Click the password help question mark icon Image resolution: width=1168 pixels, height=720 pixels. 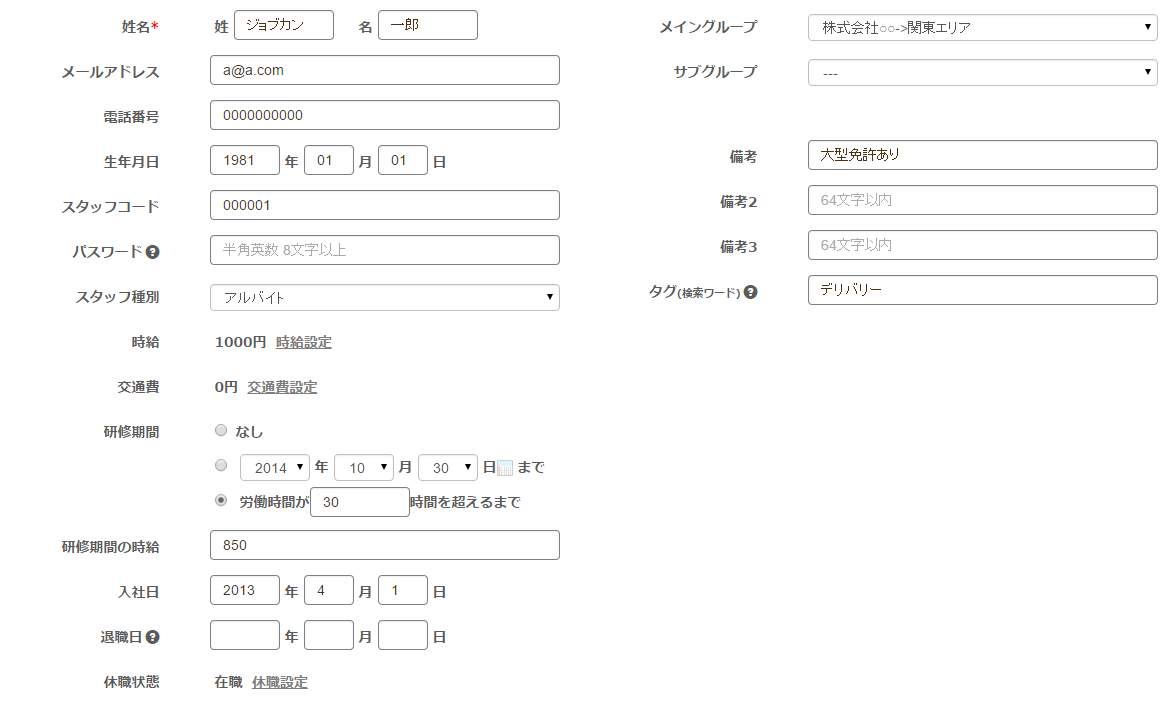pyautogui.click(x=153, y=252)
